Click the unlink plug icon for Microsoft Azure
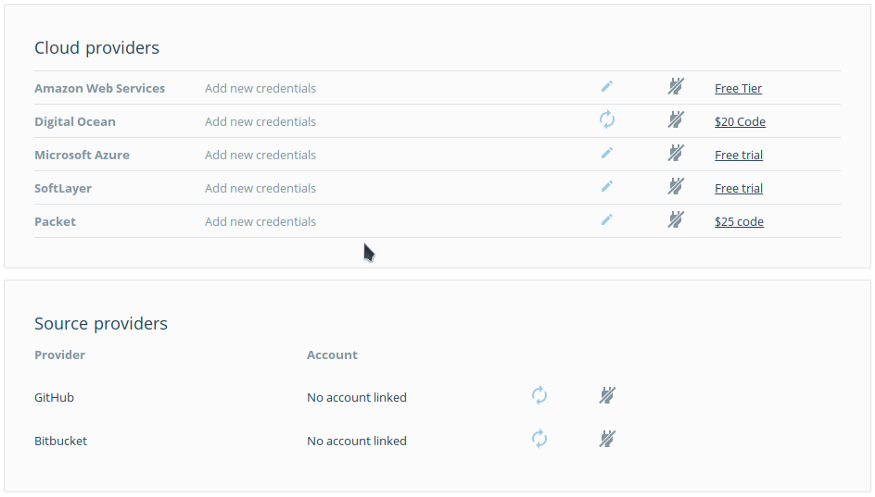The height and width of the screenshot is (497, 875). coord(676,153)
